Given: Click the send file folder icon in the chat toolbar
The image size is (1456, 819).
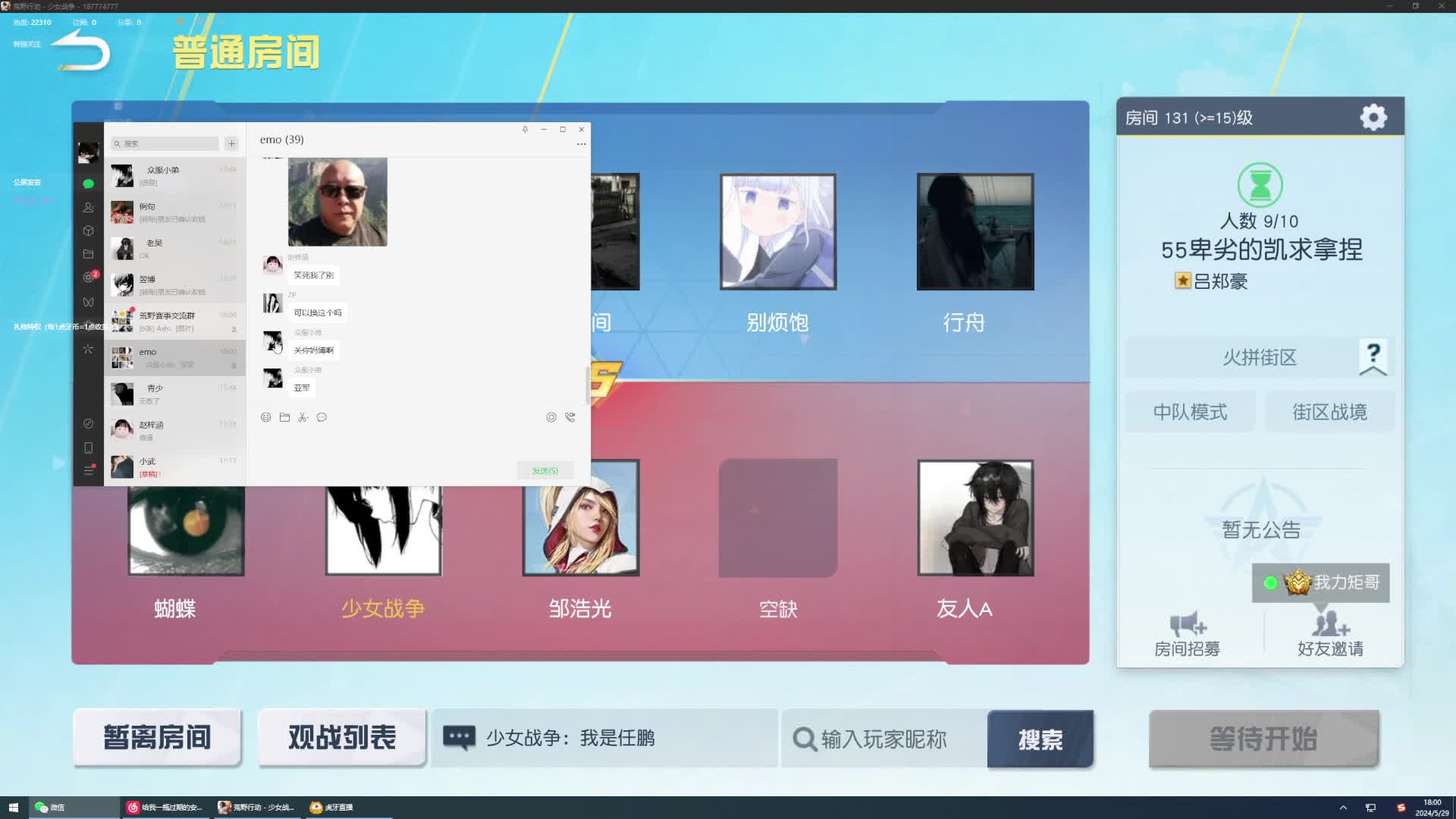Looking at the screenshot, I should [284, 417].
